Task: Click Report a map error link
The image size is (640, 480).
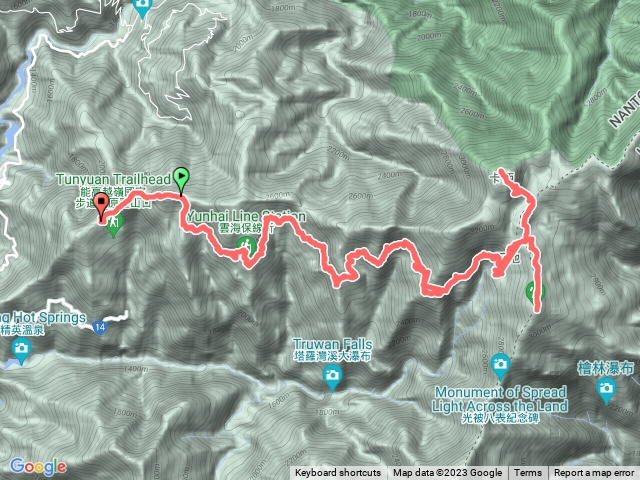Action: click(594, 473)
